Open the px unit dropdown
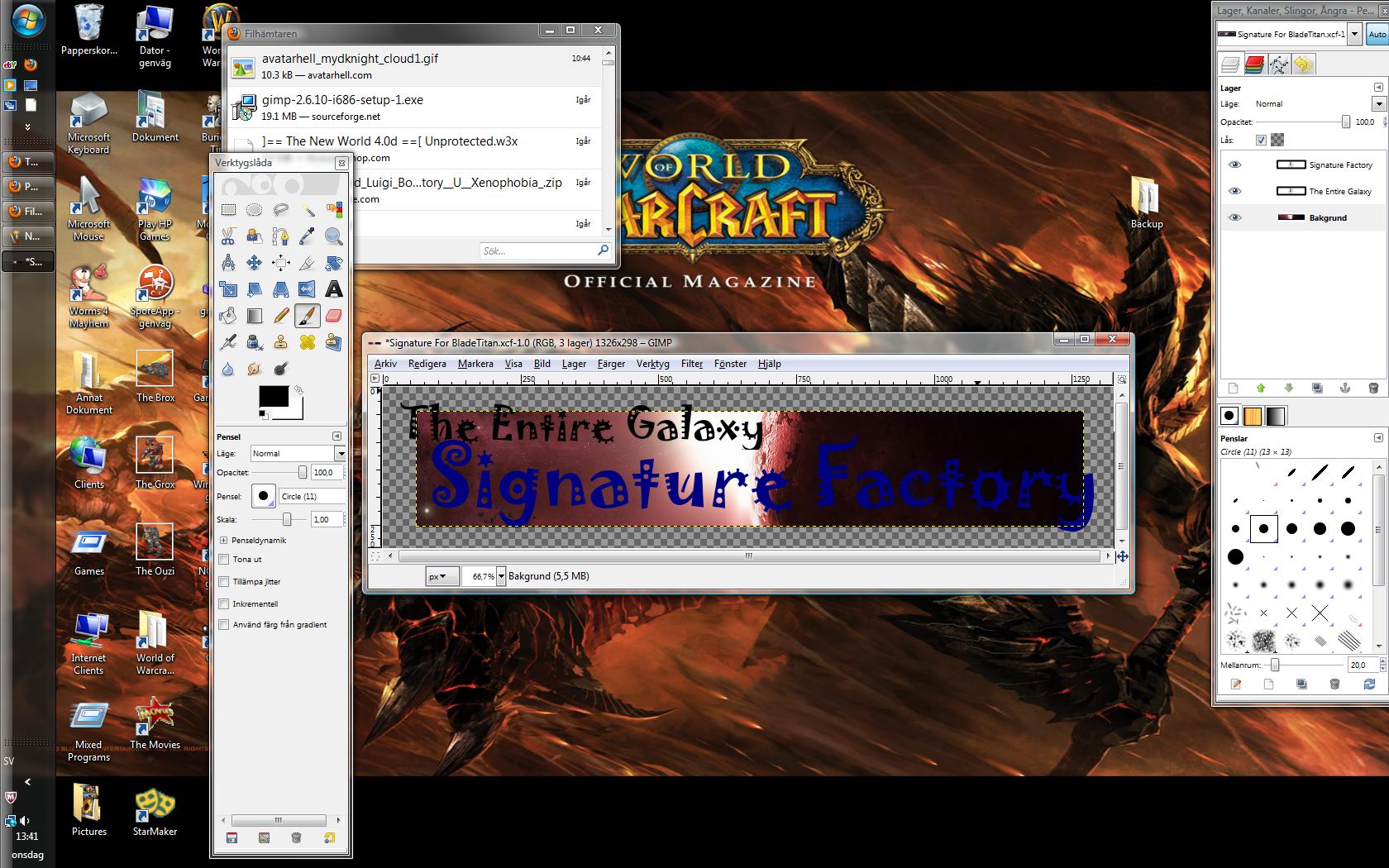 tap(442, 576)
